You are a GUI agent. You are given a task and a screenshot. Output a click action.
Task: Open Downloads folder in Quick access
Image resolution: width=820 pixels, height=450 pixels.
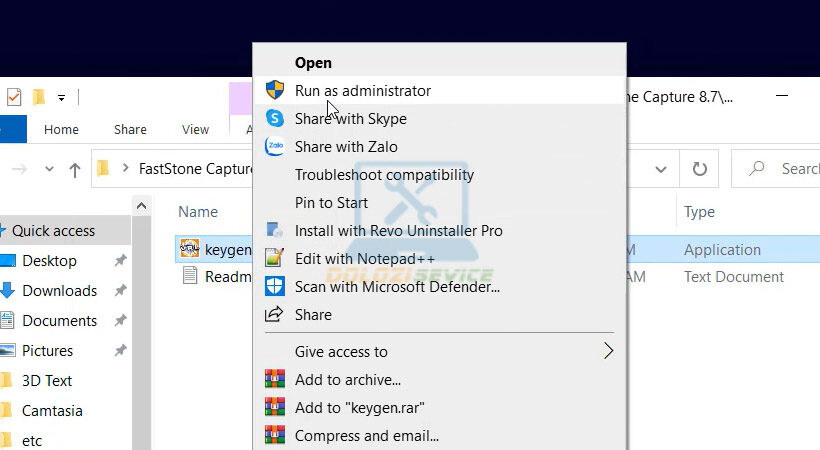pyautogui.click(x=60, y=291)
